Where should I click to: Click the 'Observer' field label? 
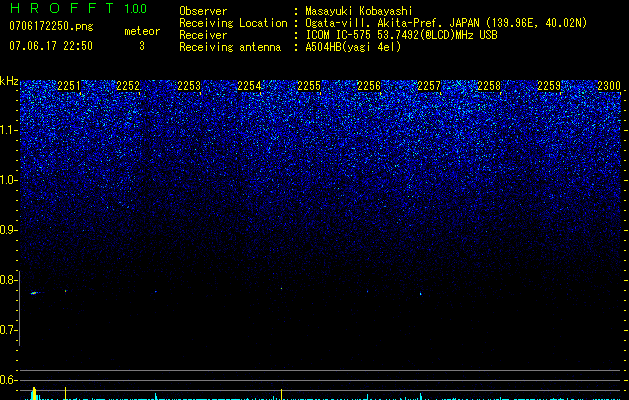pos(203,11)
